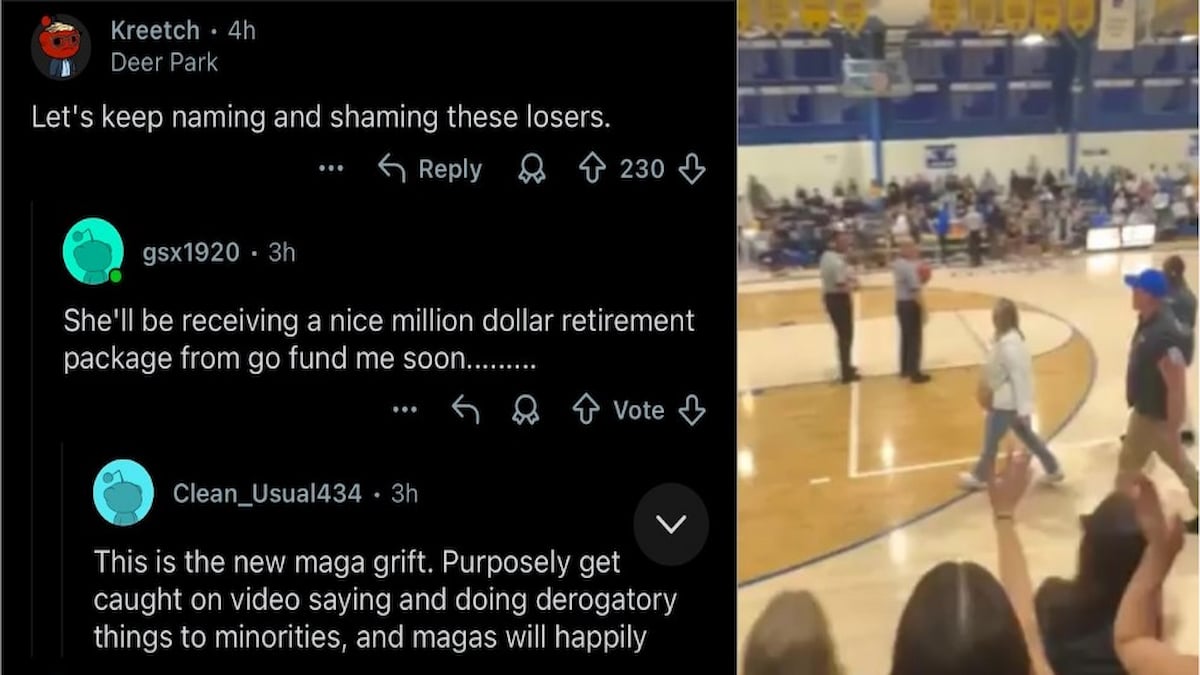Screen dimensions: 1200x675
Task: Downvote gsx1920's comment
Action: [x=692, y=410]
